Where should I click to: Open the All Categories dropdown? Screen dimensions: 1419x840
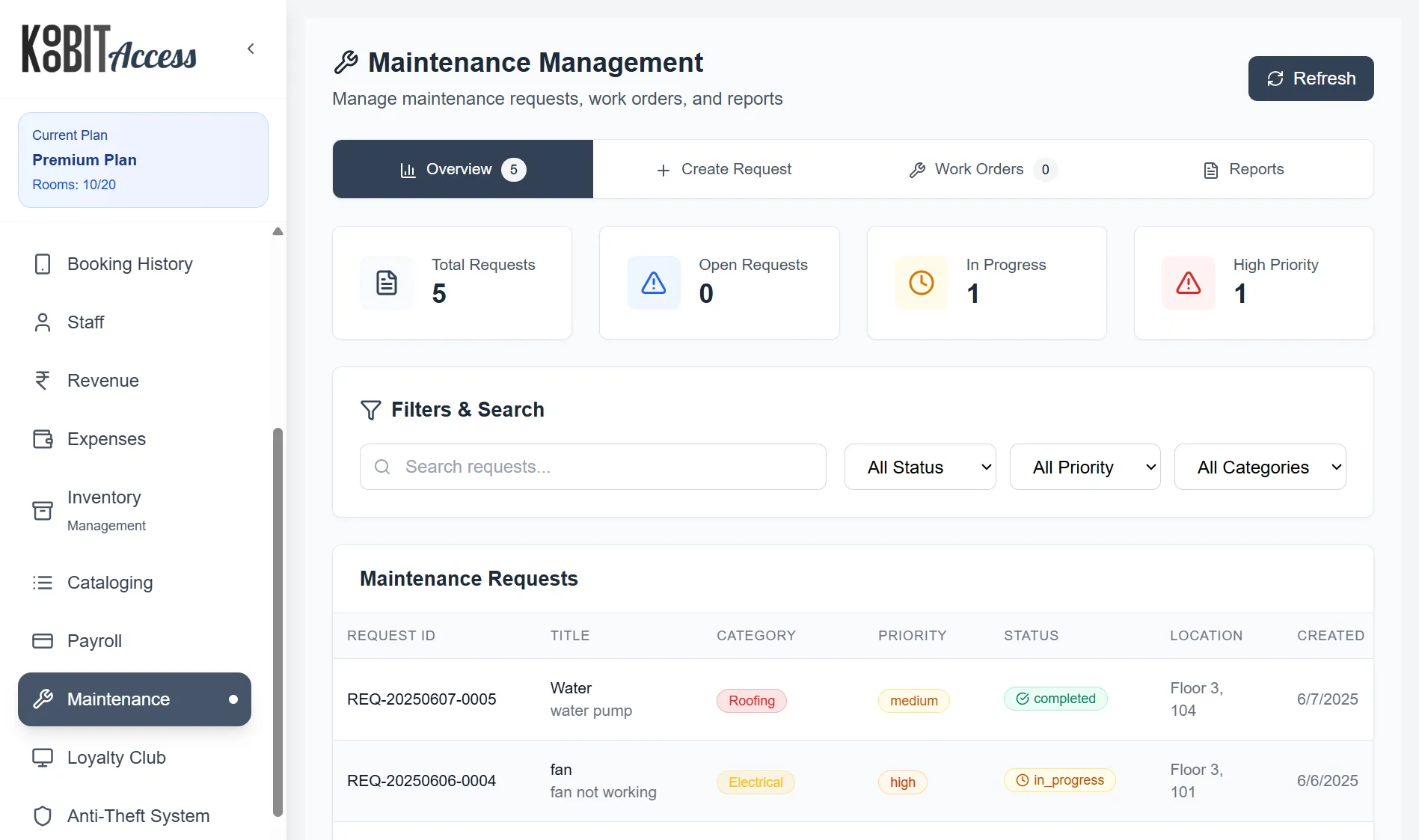[1260, 466]
